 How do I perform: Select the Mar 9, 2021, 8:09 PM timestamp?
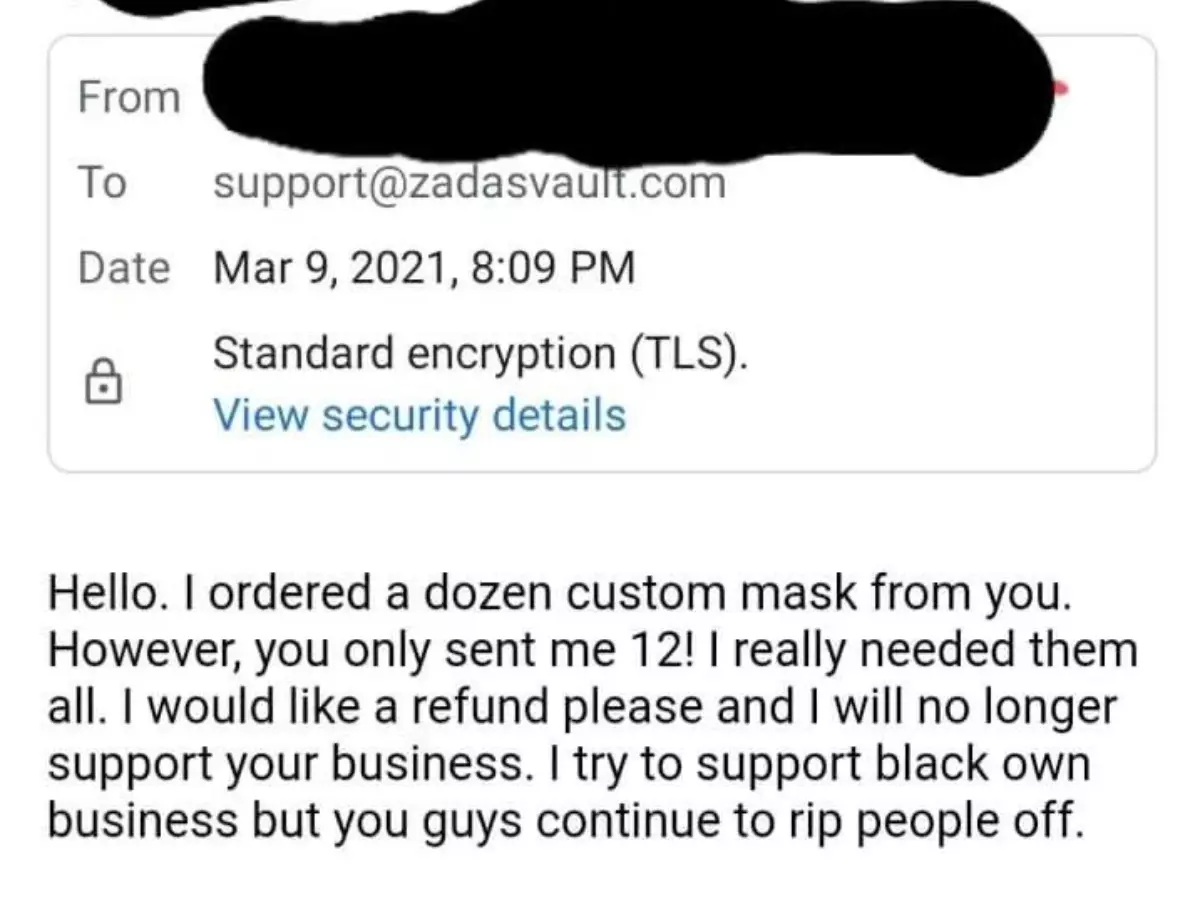424,268
